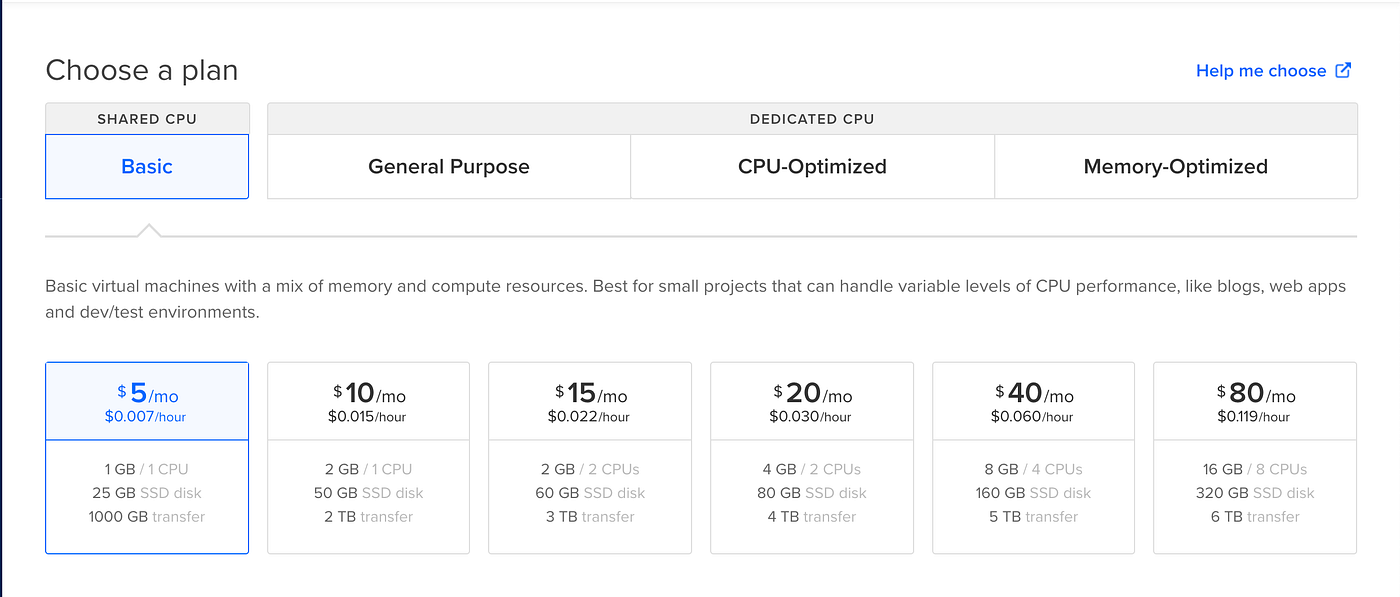
Task: Switch to the Memory-Optimized tab
Action: [1176, 167]
